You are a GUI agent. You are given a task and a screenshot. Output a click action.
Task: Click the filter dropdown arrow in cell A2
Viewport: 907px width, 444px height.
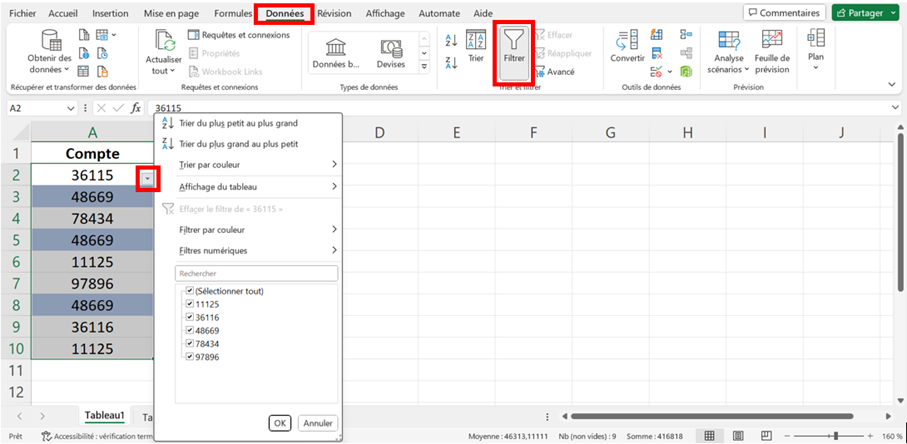coord(148,179)
